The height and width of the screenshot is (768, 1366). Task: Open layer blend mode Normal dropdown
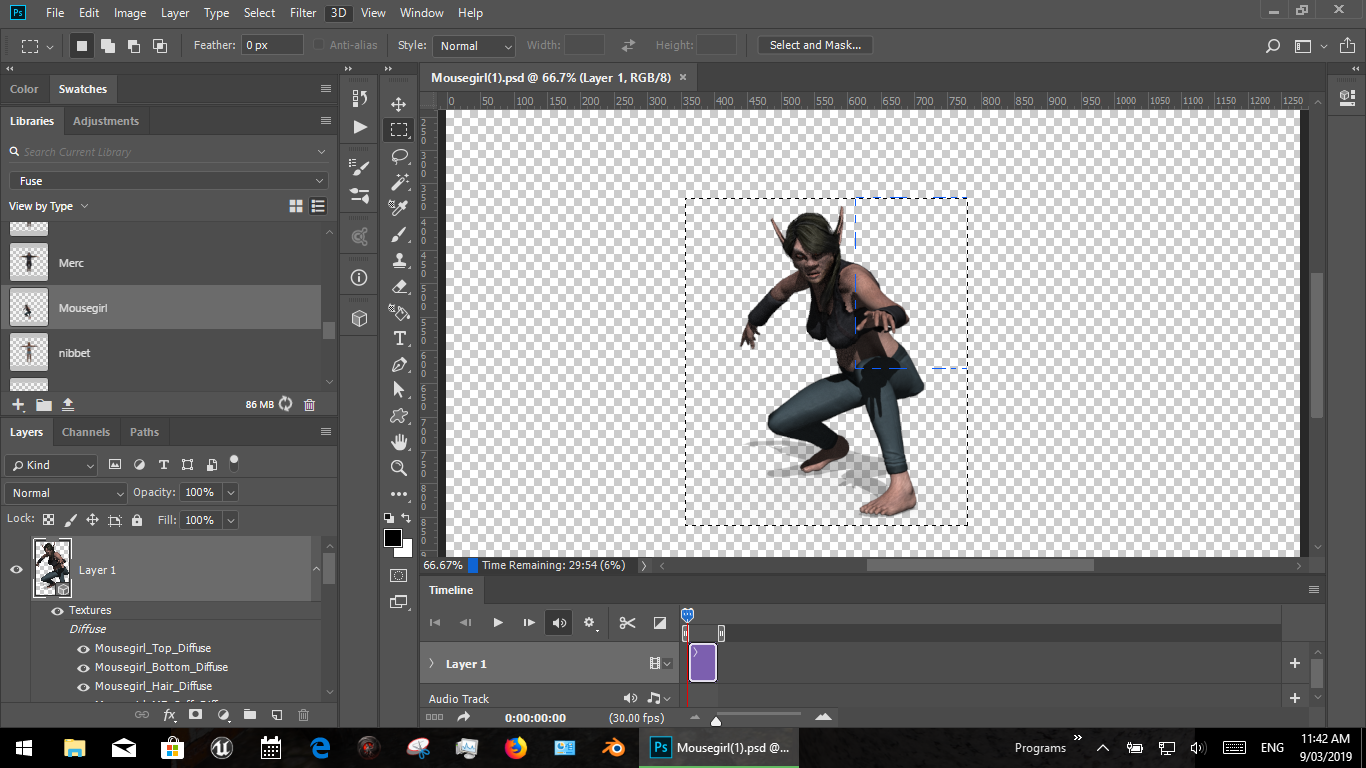[x=66, y=493]
